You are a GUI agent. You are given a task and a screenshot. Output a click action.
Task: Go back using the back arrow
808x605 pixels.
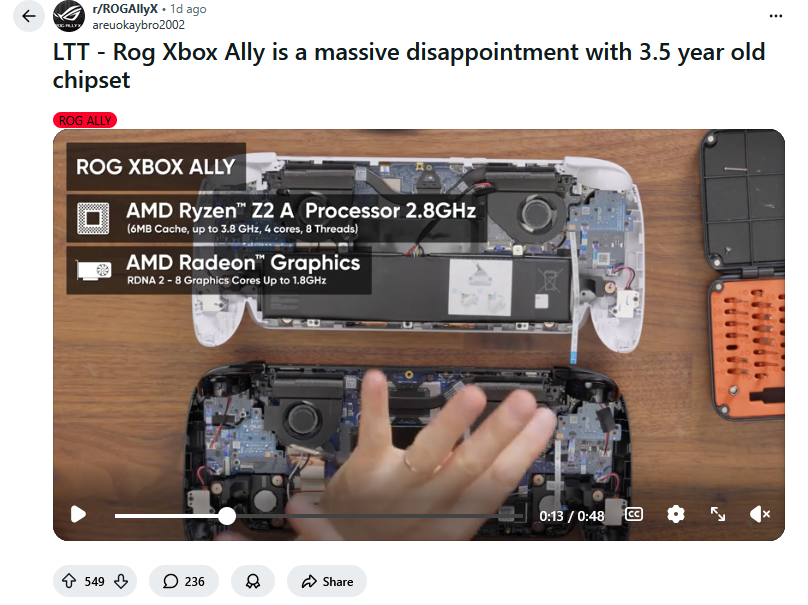tap(29, 16)
